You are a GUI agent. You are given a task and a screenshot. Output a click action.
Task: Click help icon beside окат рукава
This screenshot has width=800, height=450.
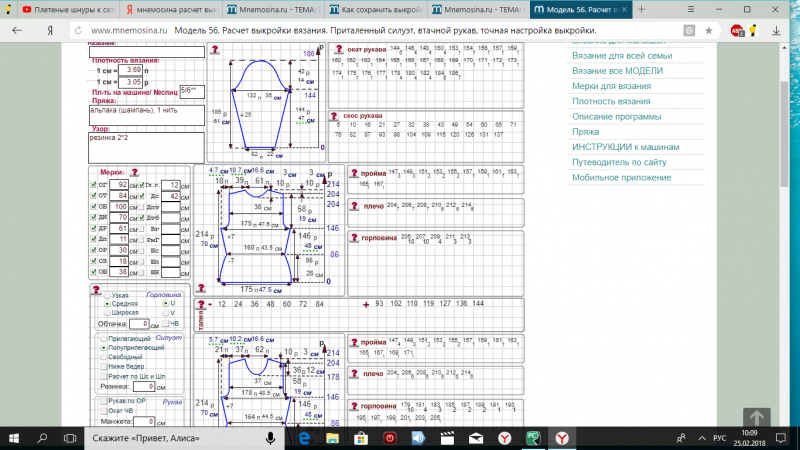pyautogui.click(x=353, y=50)
